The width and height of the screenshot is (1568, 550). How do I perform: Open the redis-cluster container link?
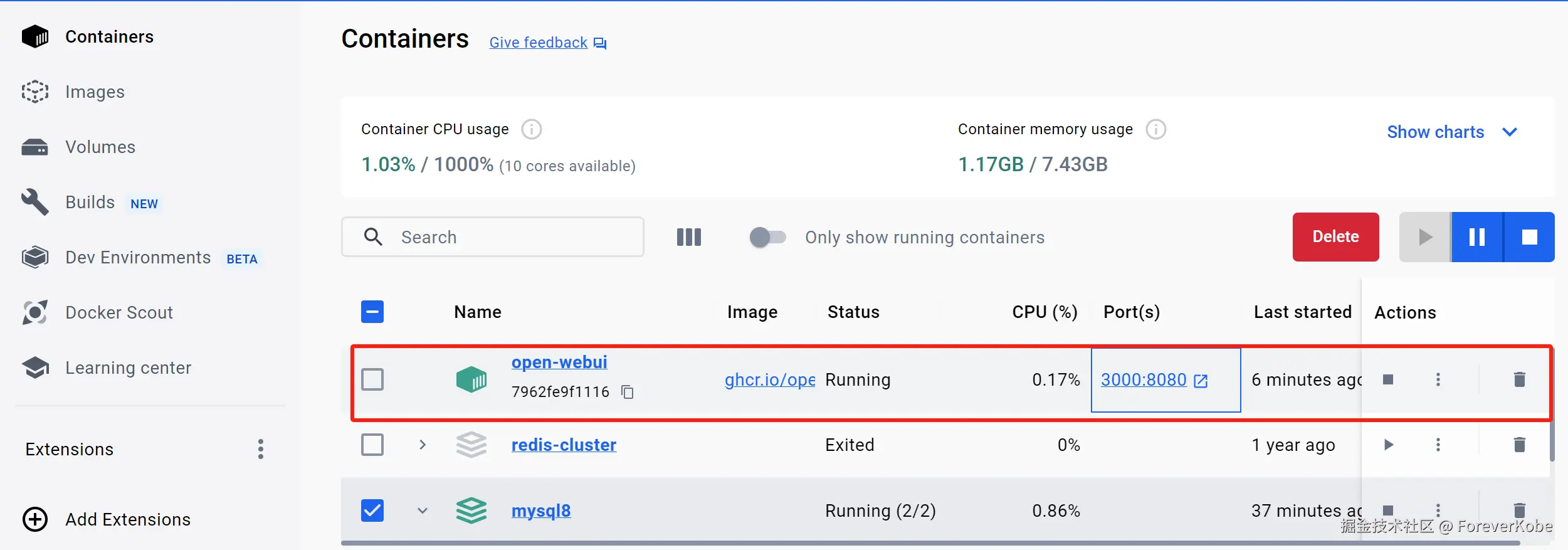pyautogui.click(x=564, y=445)
